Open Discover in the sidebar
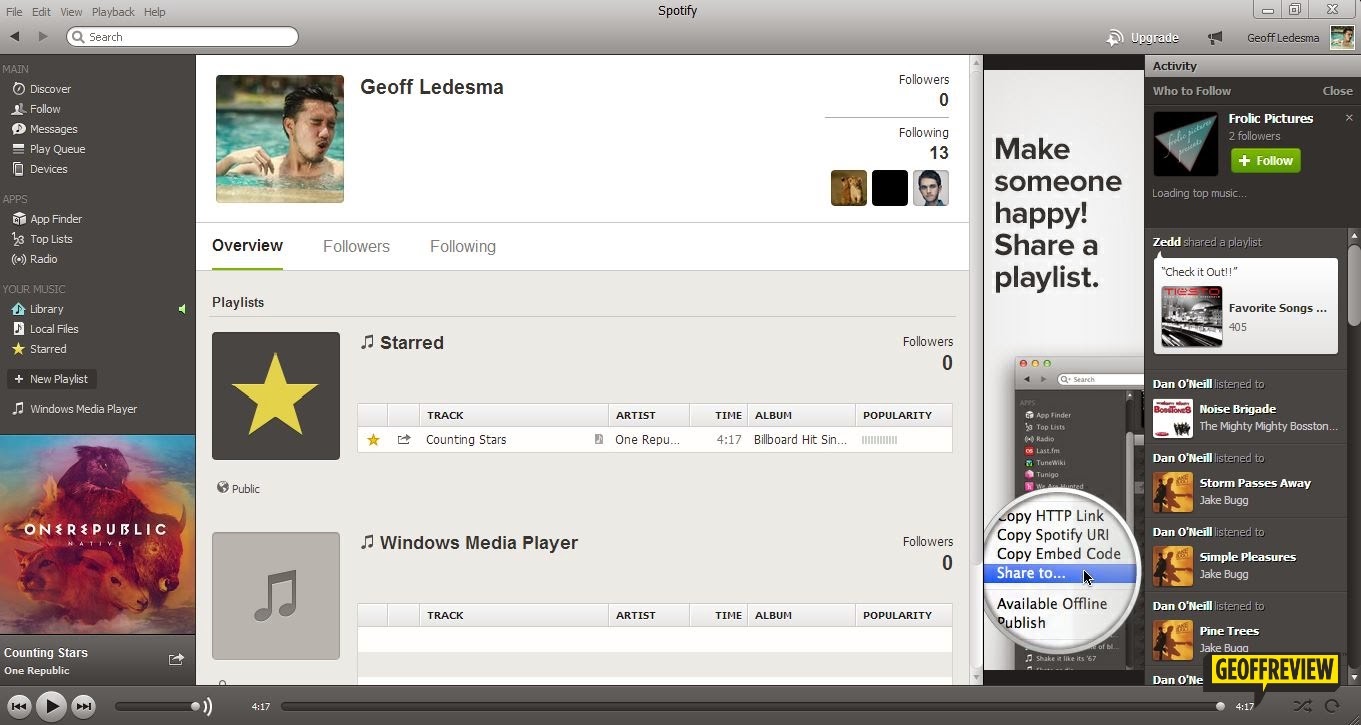 (x=50, y=89)
